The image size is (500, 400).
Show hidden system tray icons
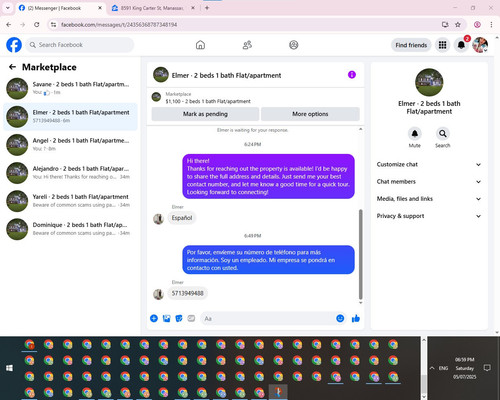pos(432,368)
